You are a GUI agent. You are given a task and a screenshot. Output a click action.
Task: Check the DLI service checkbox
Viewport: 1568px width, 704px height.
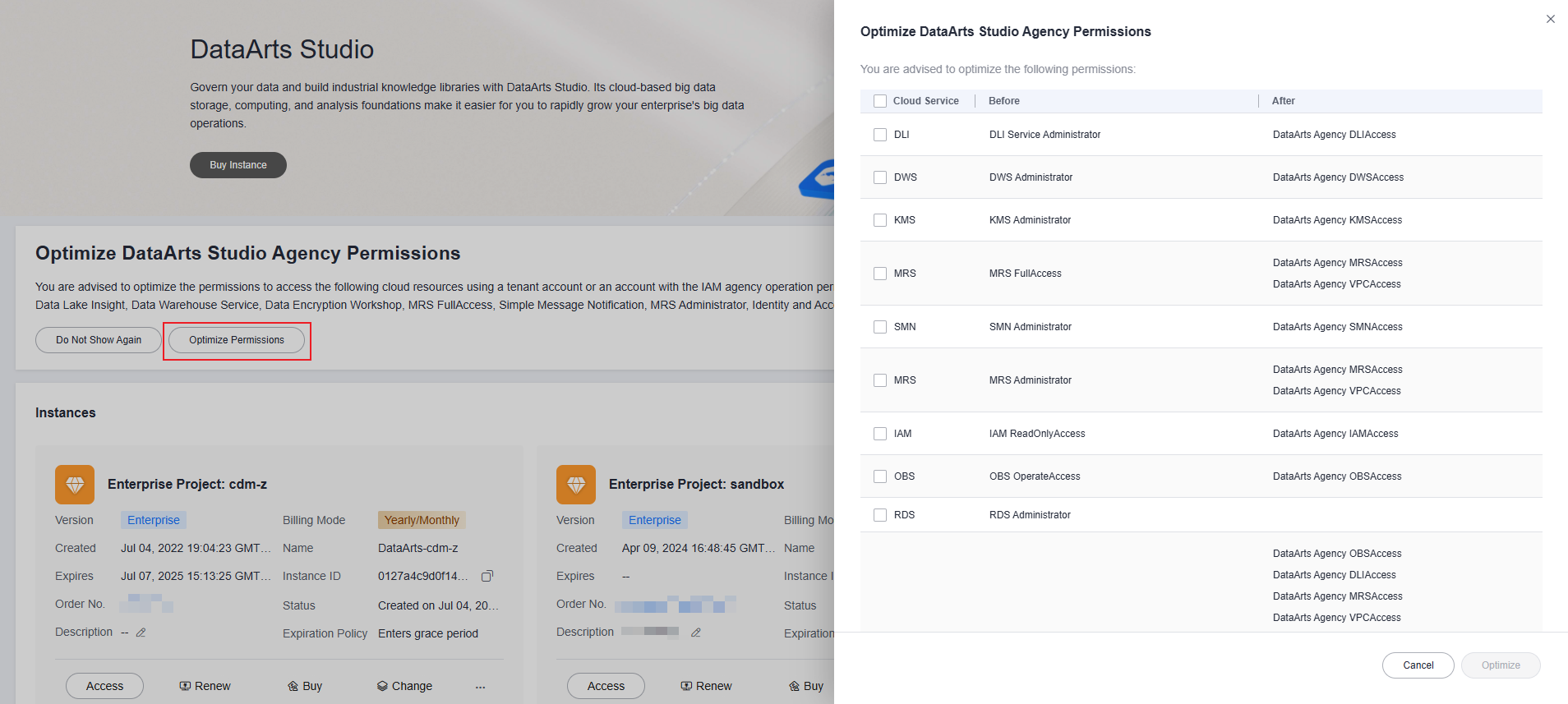880,135
